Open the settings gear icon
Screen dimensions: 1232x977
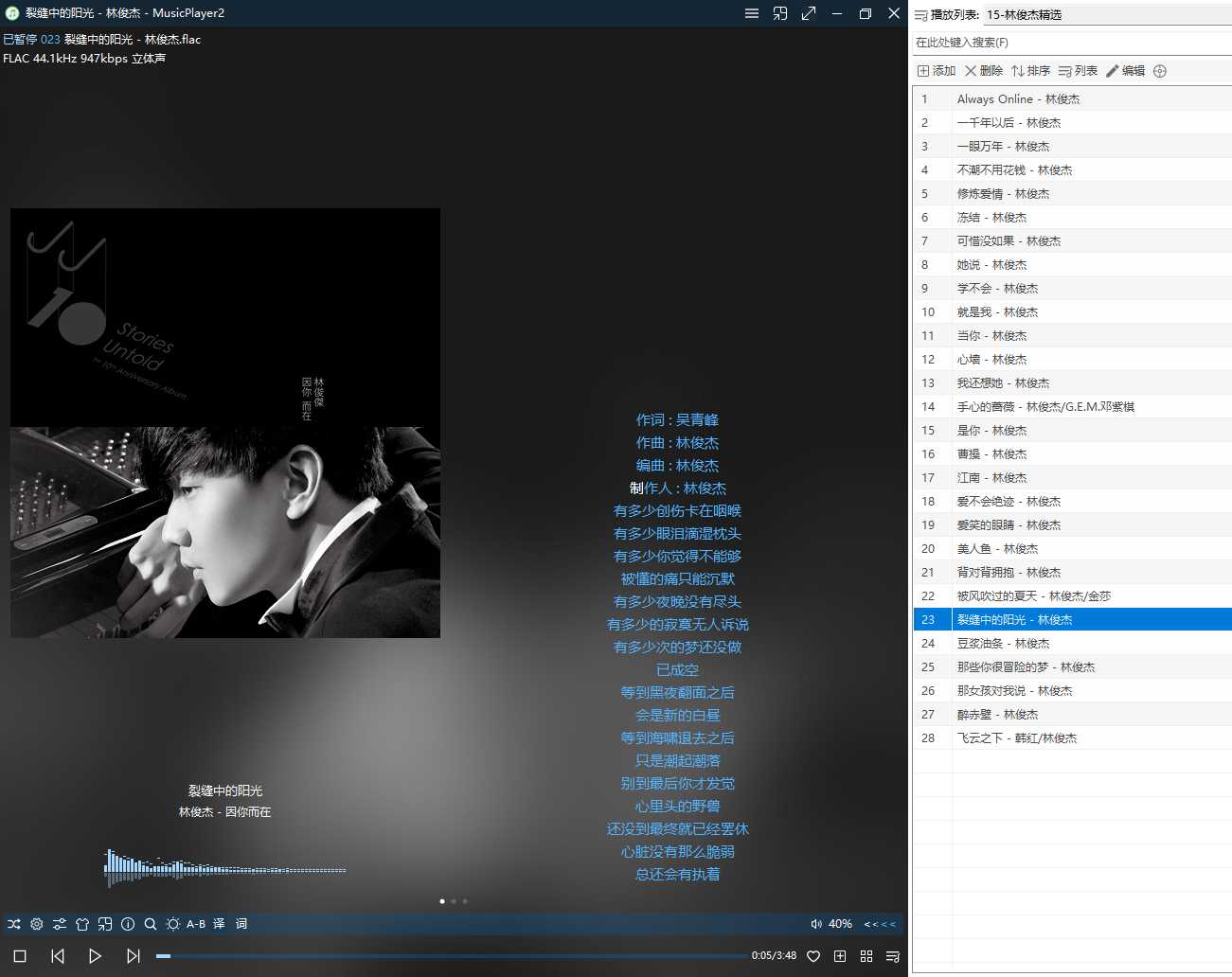point(36,924)
